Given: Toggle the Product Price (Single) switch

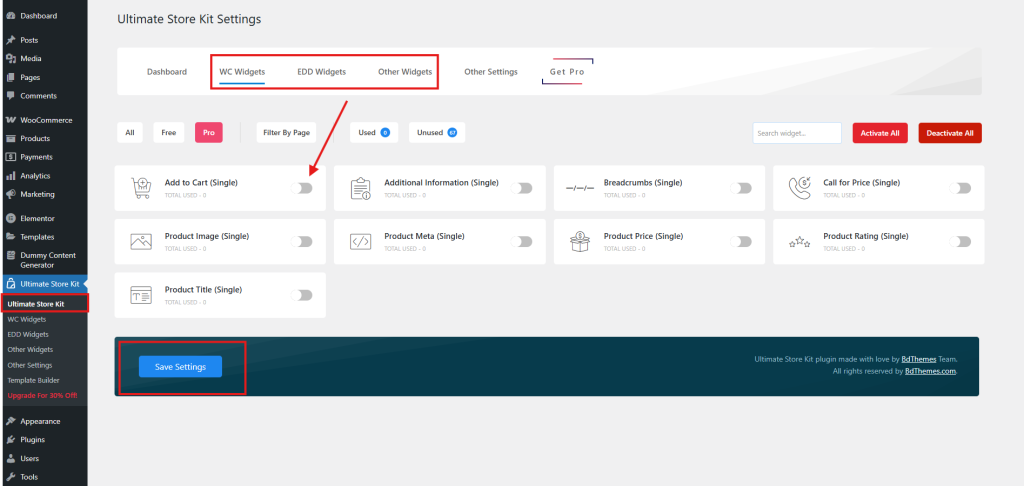Looking at the screenshot, I should pos(741,242).
